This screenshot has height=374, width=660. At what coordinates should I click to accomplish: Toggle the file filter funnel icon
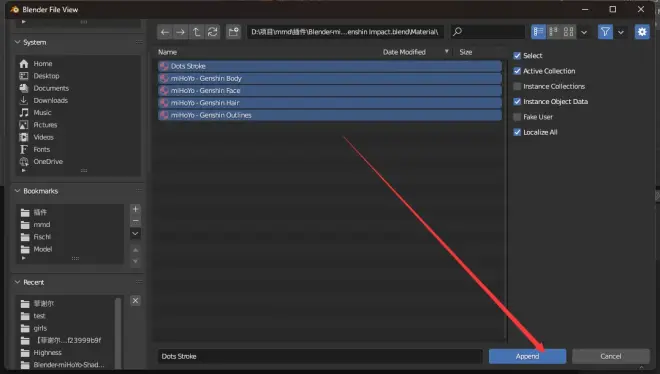(605, 32)
